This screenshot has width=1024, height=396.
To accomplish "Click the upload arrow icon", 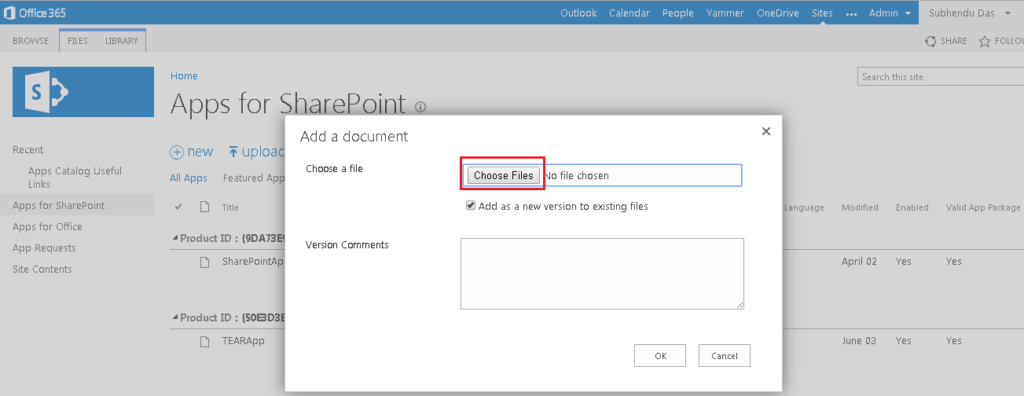I will [x=233, y=152].
